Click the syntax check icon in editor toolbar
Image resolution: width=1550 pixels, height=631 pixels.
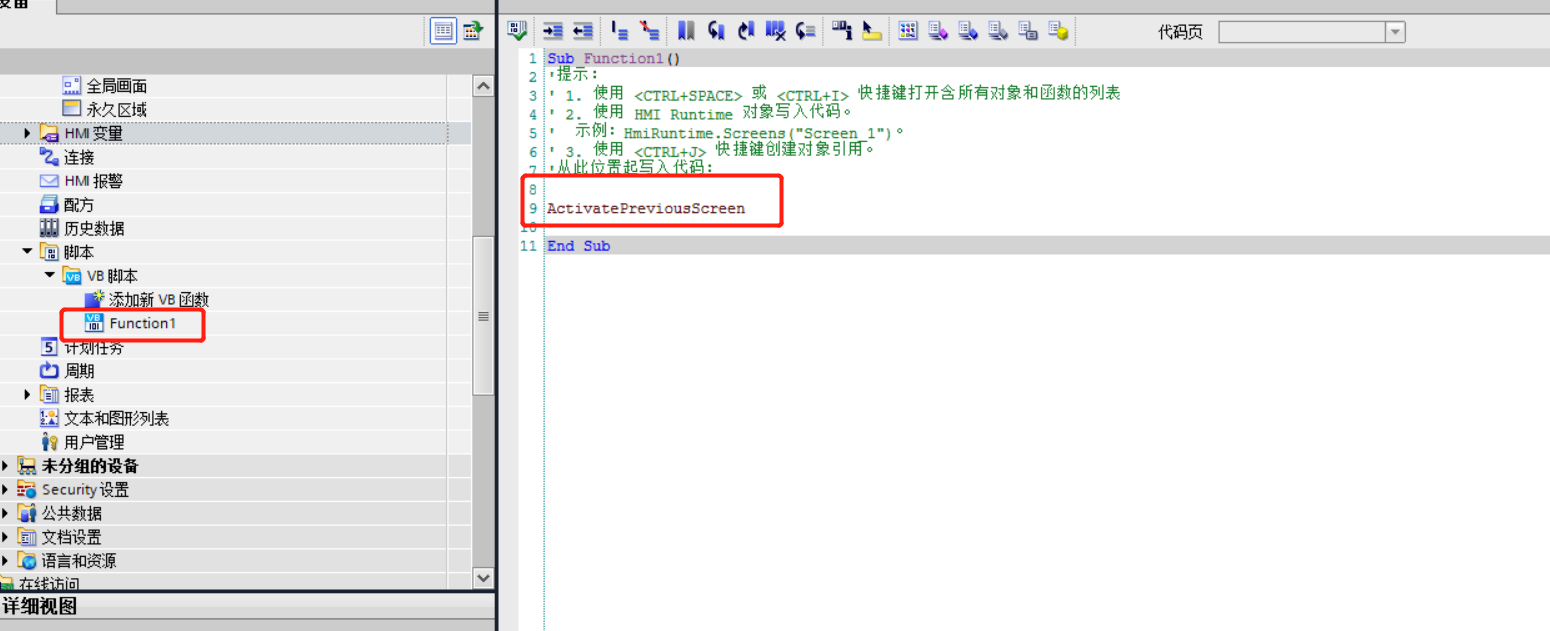tap(517, 31)
